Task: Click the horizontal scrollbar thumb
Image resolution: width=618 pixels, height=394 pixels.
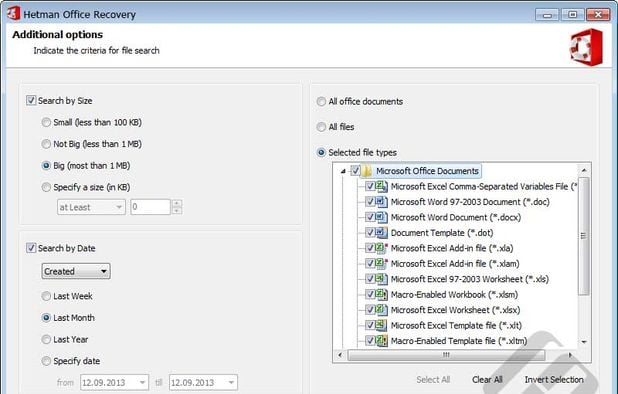Action: click(447, 355)
